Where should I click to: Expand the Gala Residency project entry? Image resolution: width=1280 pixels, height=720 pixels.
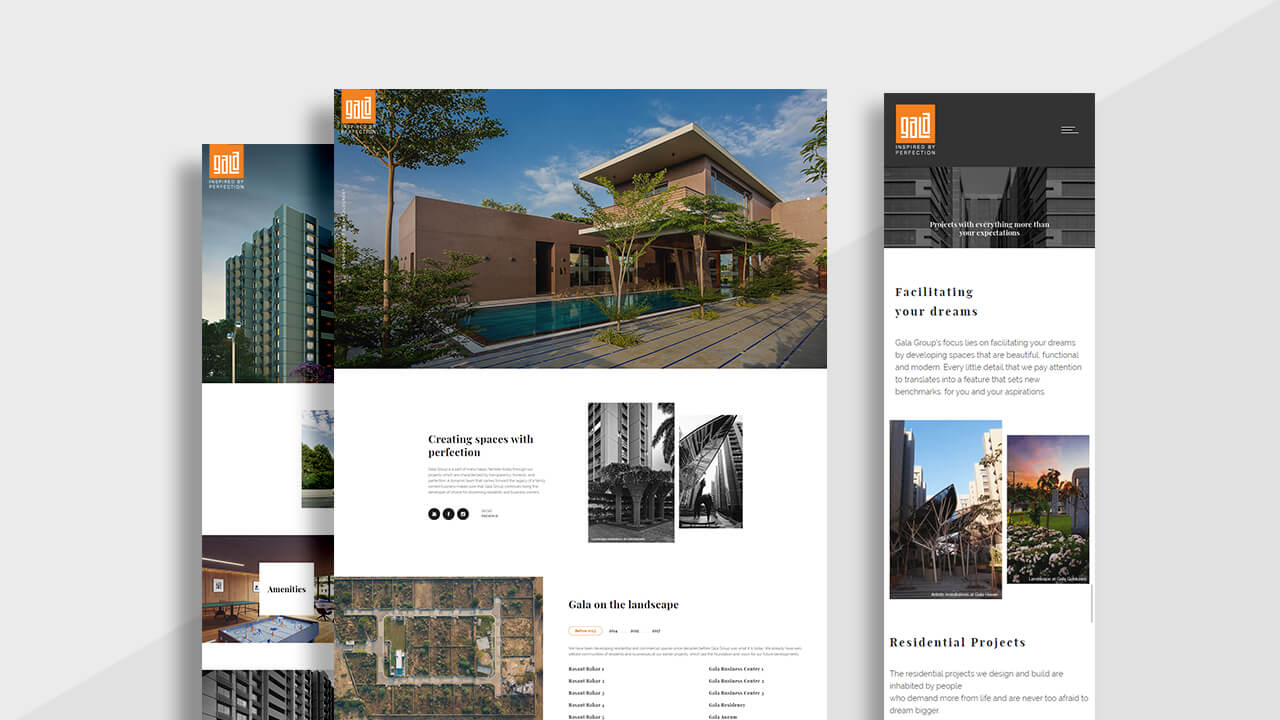click(727, 705)
